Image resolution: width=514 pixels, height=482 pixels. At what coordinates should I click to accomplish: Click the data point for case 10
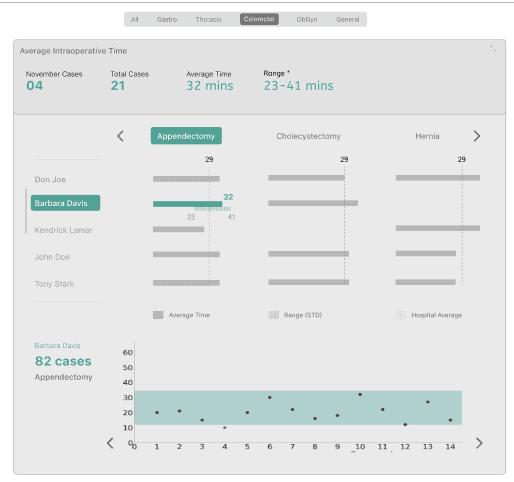click(360, 394)
